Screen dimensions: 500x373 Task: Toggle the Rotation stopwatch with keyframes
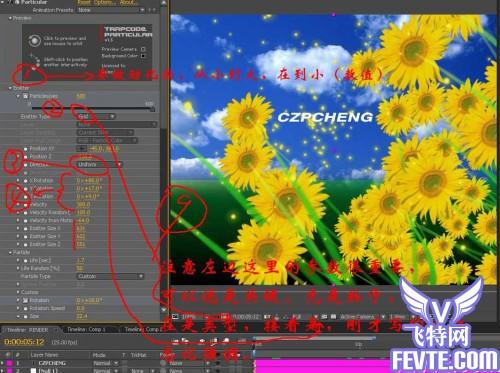25,300
